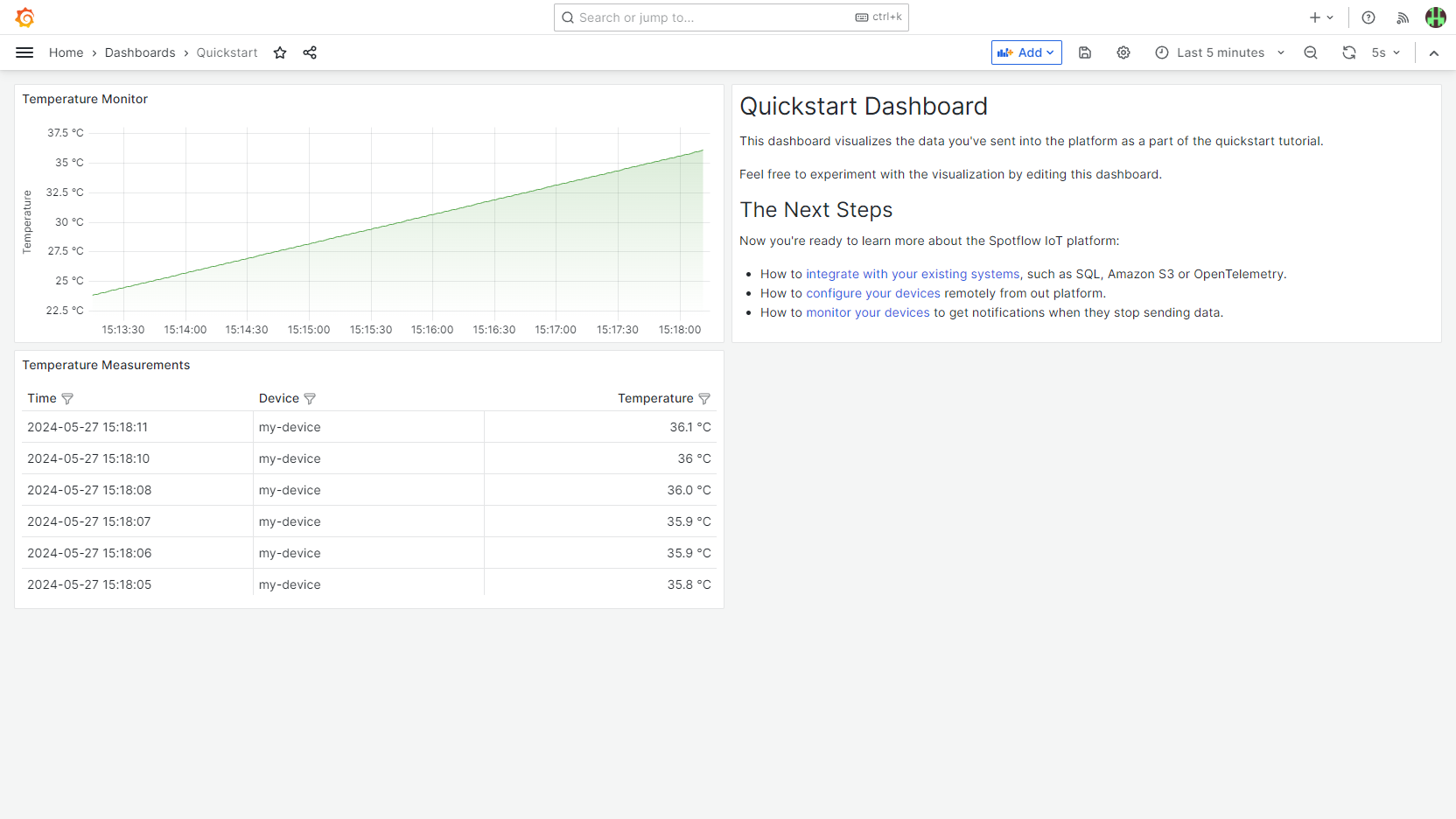Screen dimensions: 1456x819
Task: Refresh the dashboard now
Action: tap(1349, 52)
